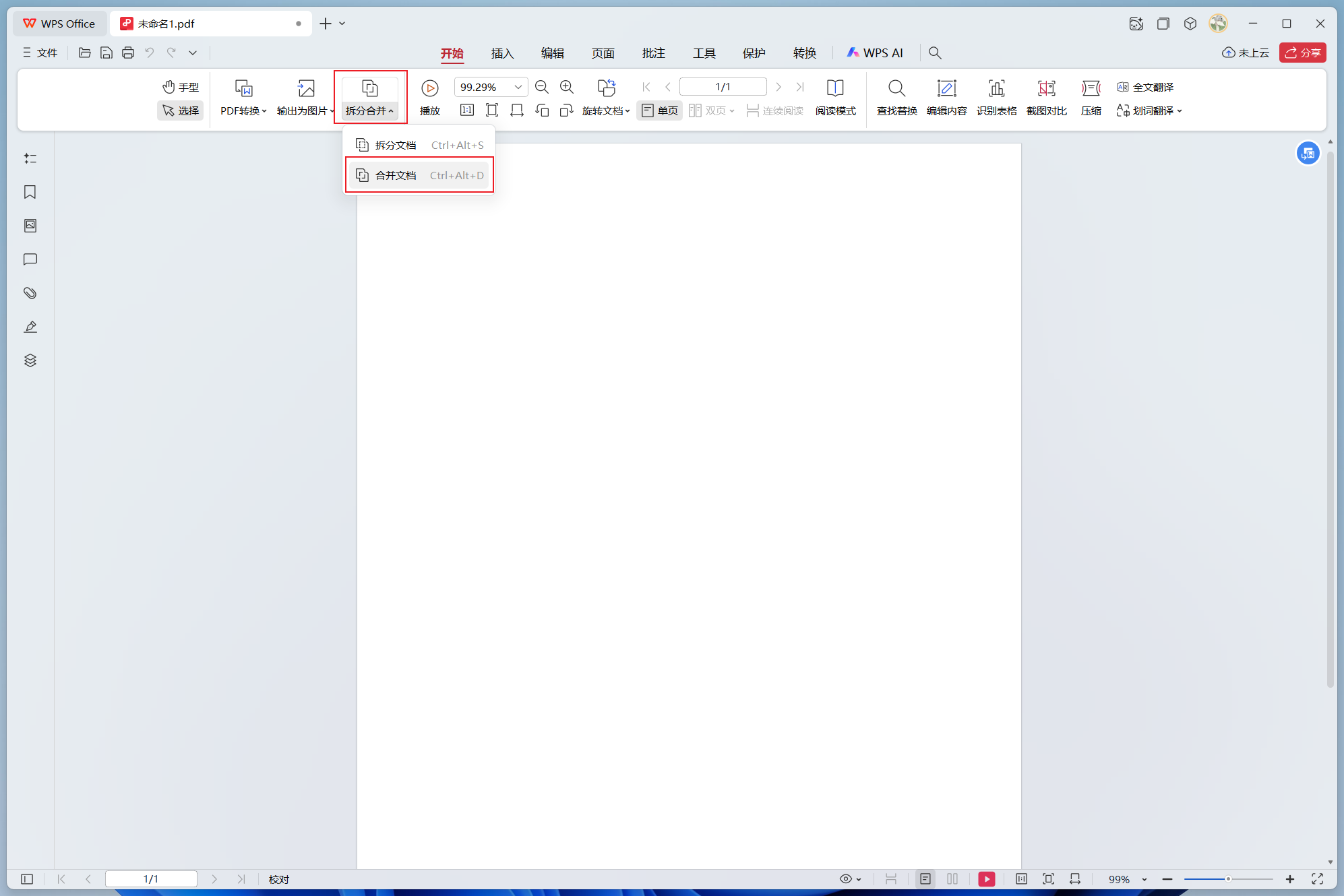Click the zoom in magnifier icon
Screen dimensions: 1344x896
click(x=567, y=87)
